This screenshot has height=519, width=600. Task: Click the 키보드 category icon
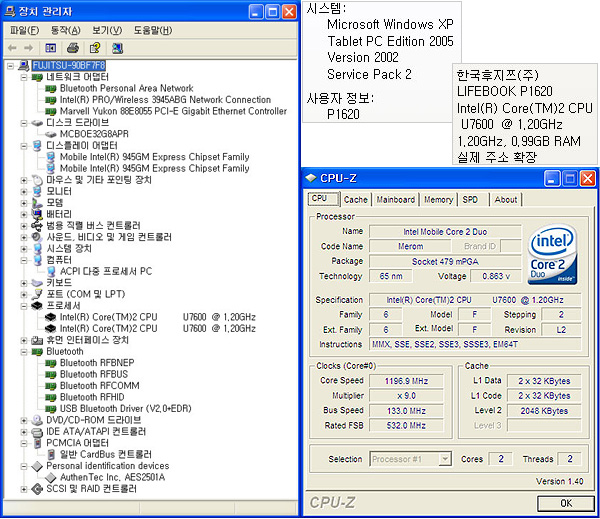pyautogui.click(x=37, y=283)
